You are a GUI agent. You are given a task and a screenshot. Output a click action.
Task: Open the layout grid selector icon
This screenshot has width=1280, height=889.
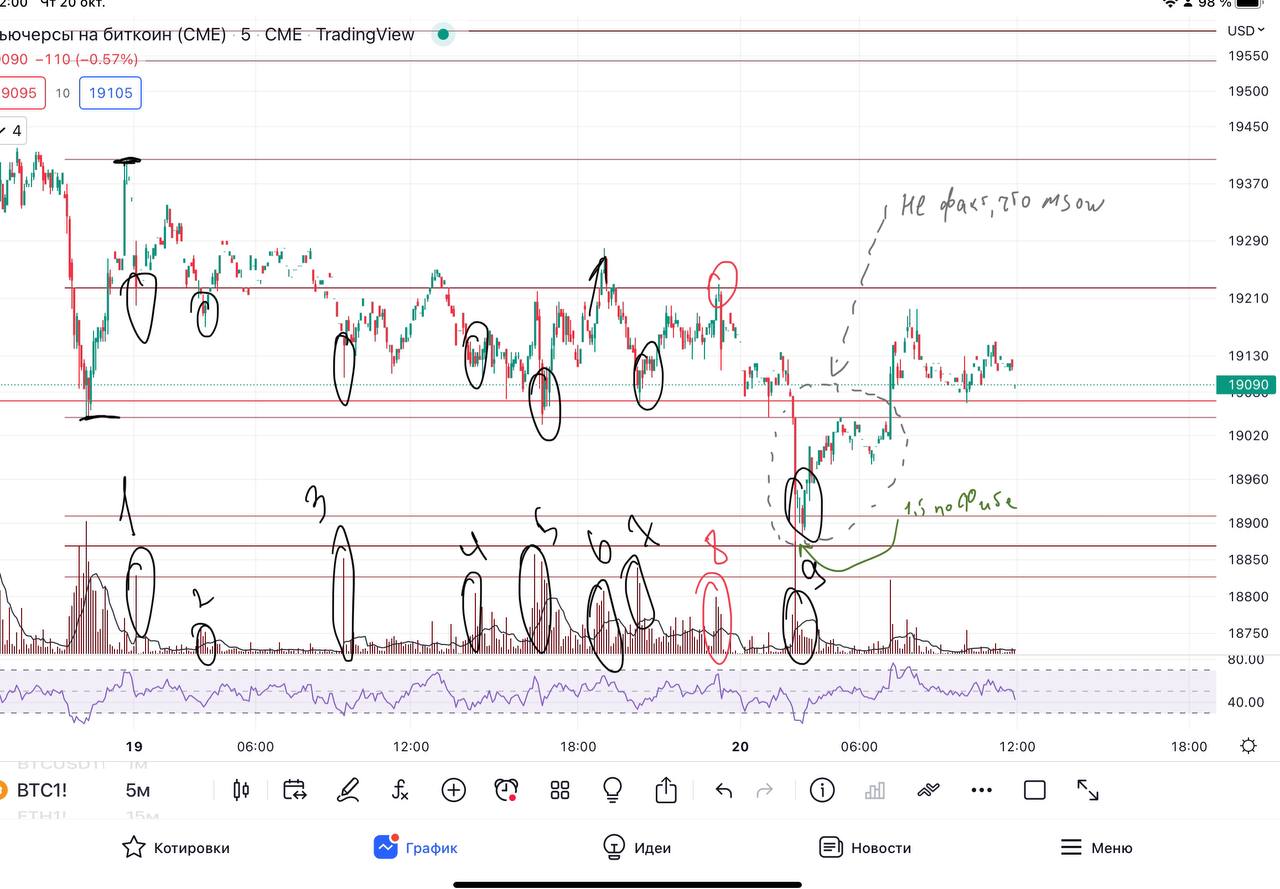(x=560, y=790)
